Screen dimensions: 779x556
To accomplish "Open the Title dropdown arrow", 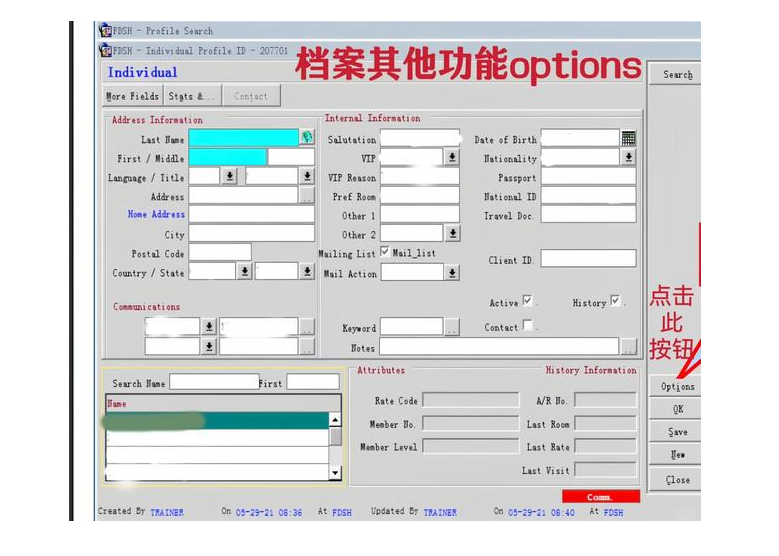I will 307,176.
